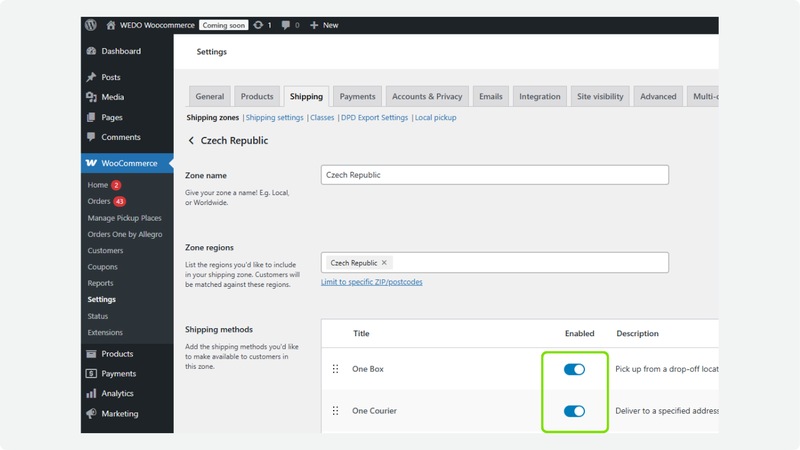Open the updates icon in admin bar
The height and width of the screenshot is (450, 800).
(x=259, y=25)
